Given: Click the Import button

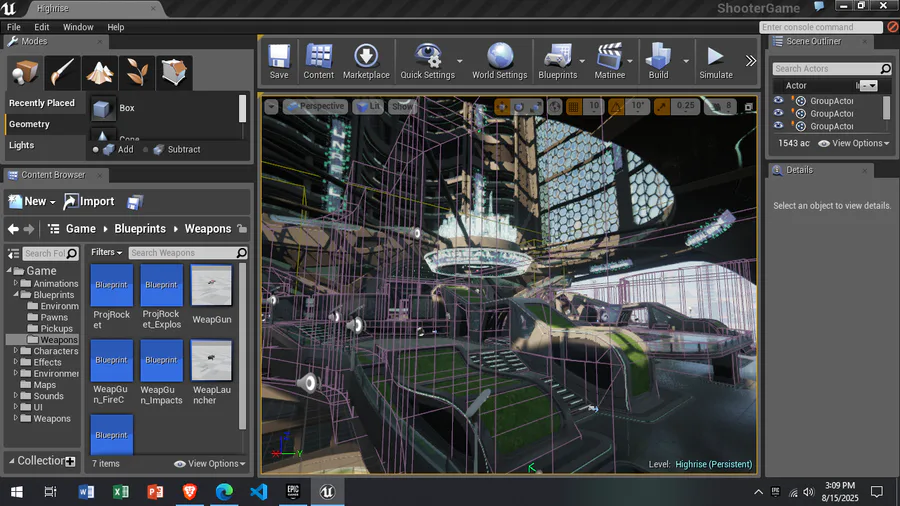Looking at the screenshot, I should (x=89, y=202).
